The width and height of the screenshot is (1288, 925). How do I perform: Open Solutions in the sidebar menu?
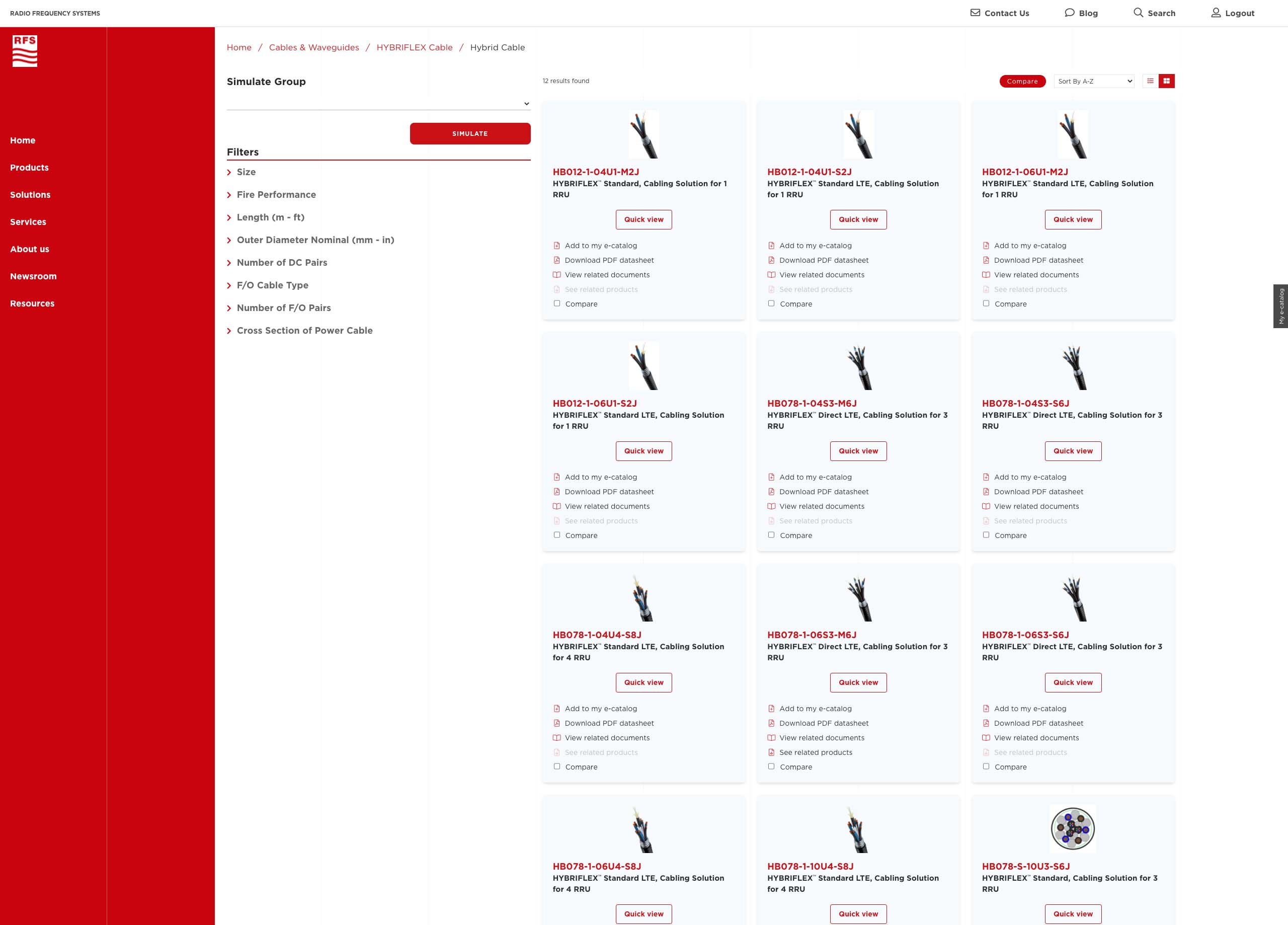pos(30,195)
